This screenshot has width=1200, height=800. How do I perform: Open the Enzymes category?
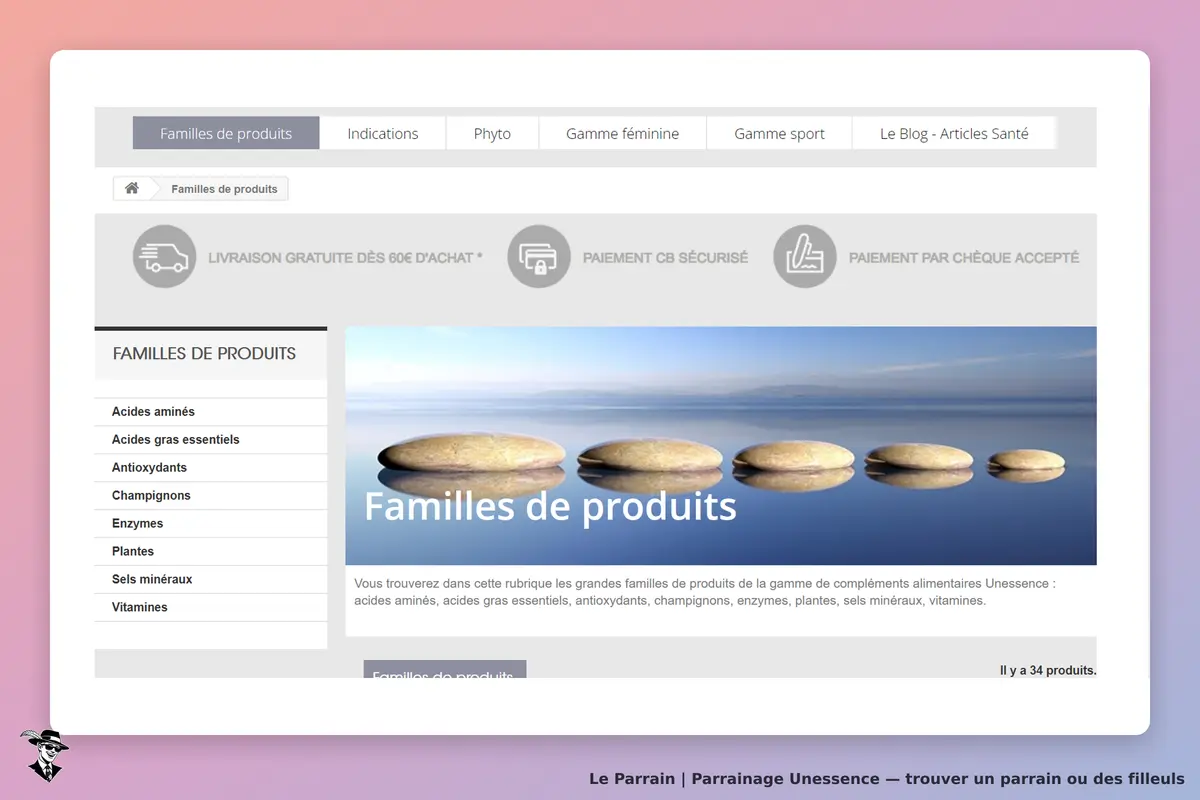pos(211,524)
